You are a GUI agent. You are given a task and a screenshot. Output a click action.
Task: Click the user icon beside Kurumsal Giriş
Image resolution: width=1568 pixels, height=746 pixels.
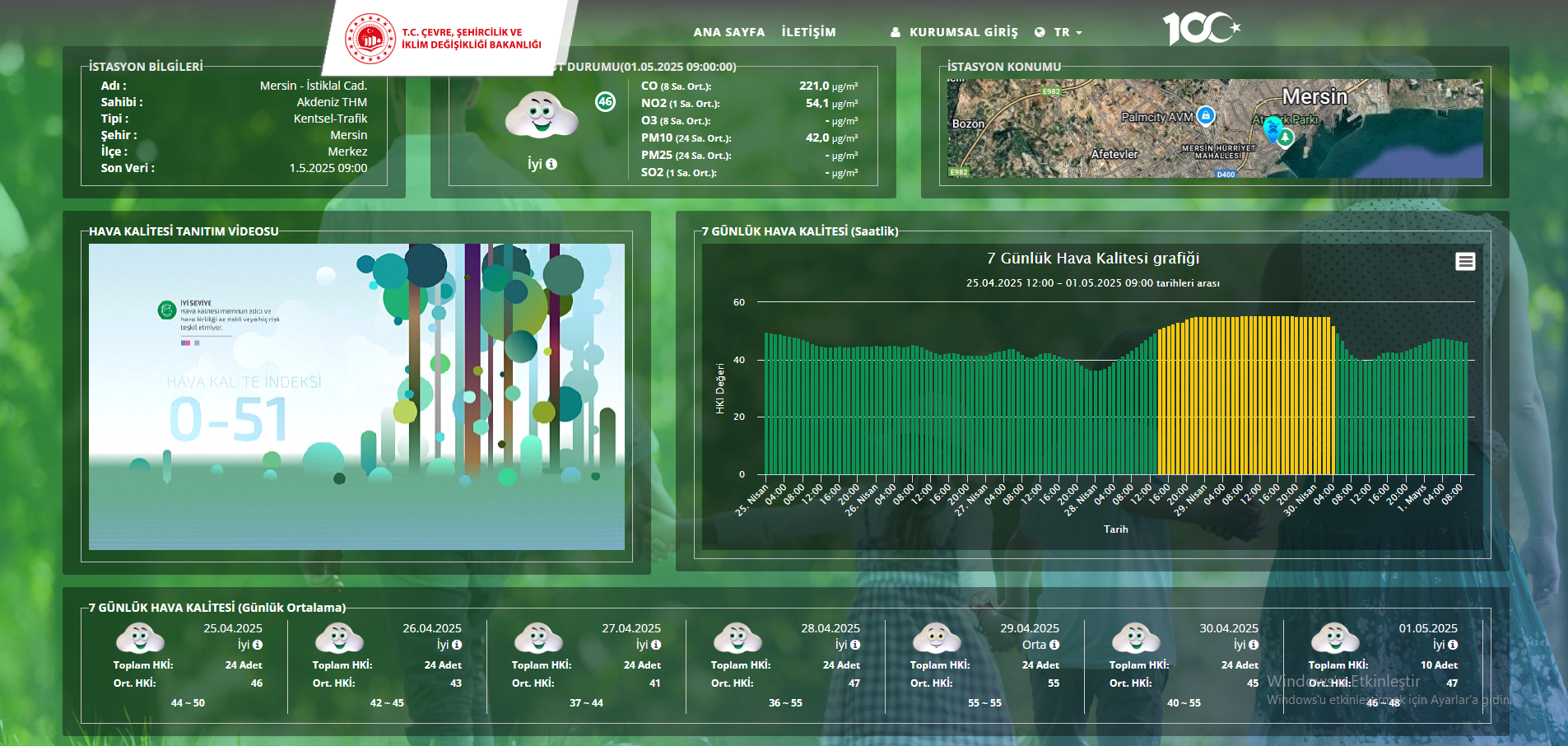896,32
